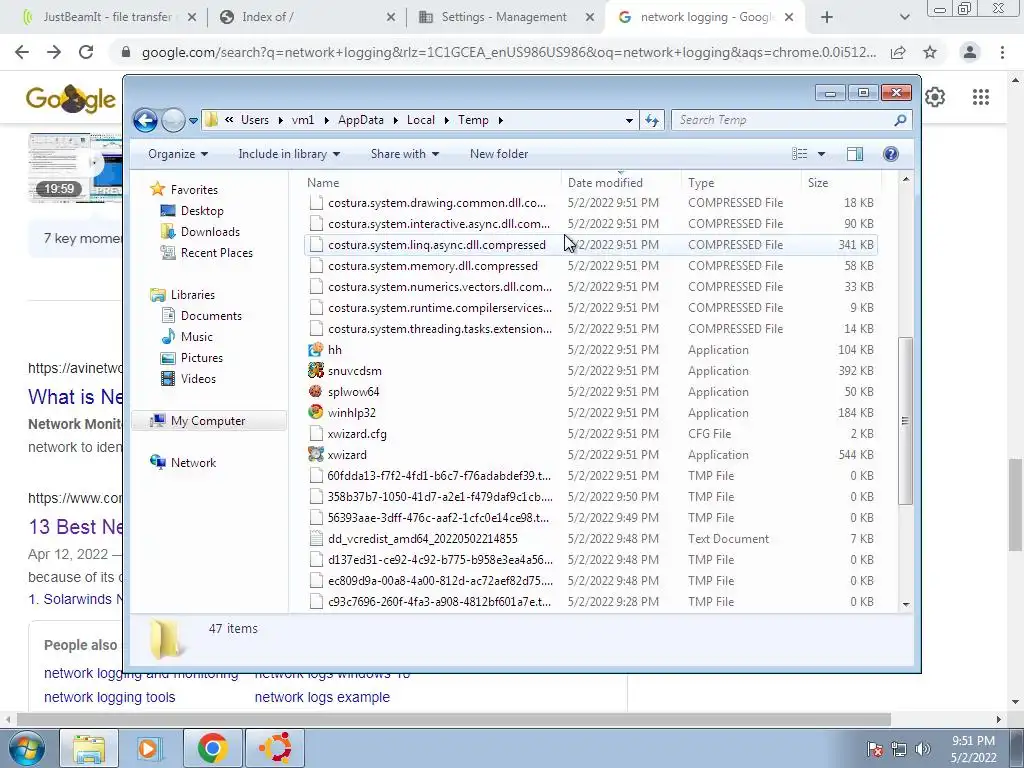
Task: Sort files by Date modified column
Action: click(621, 183)
